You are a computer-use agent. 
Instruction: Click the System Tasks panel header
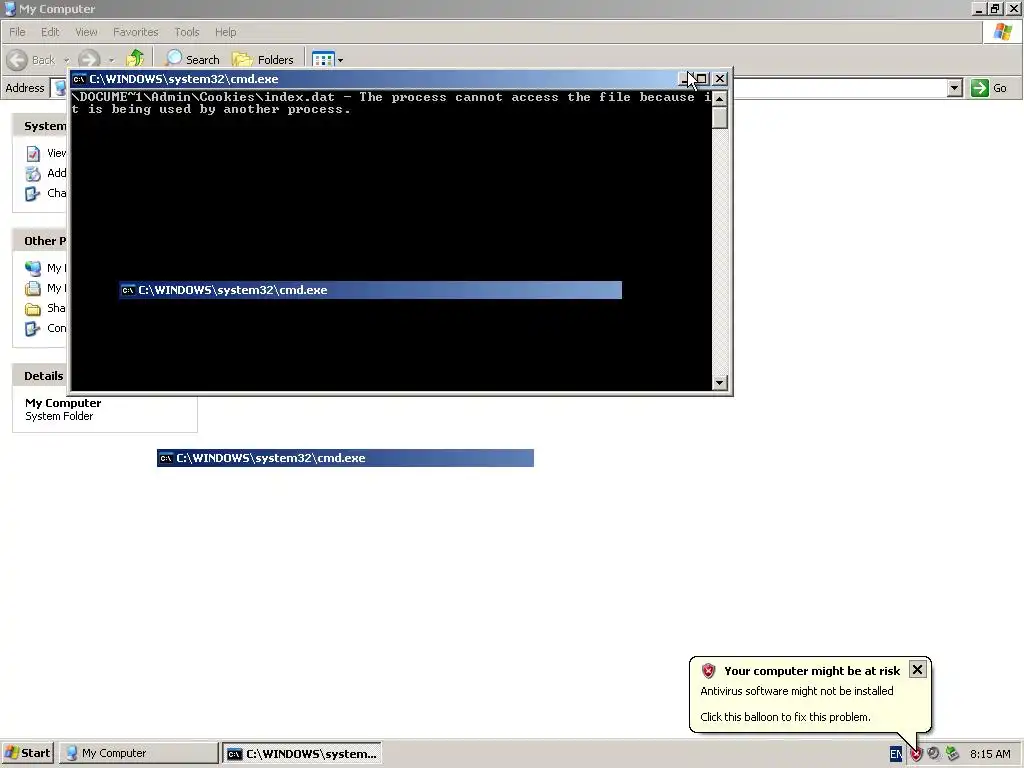(x=41, y=126)
